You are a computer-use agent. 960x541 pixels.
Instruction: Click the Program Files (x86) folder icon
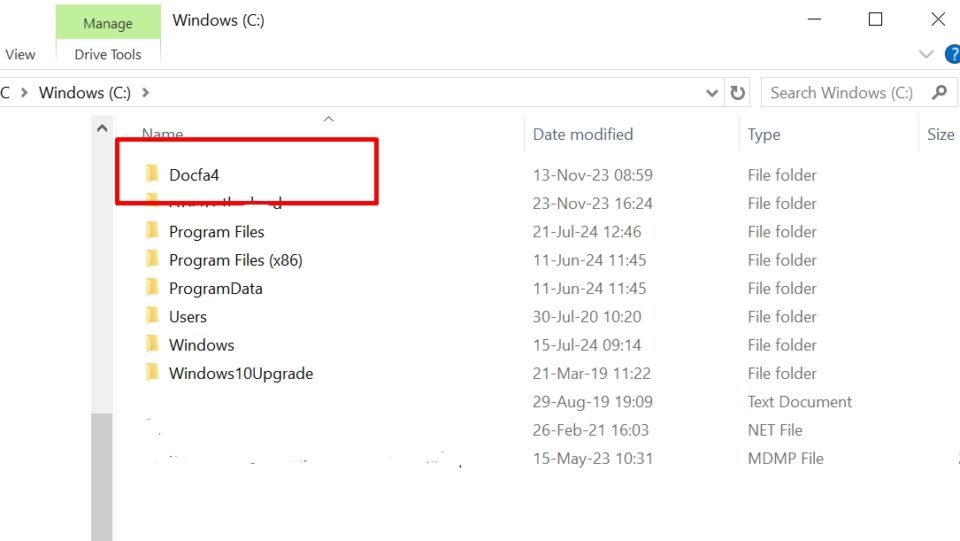pyautogui.click(x=152, y=260)
